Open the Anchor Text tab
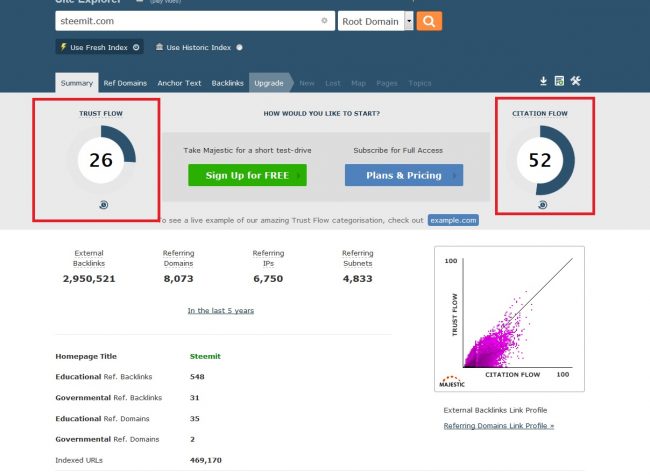Image resolution: width=650 pixels, height=475 pixels. coord(179,83)
